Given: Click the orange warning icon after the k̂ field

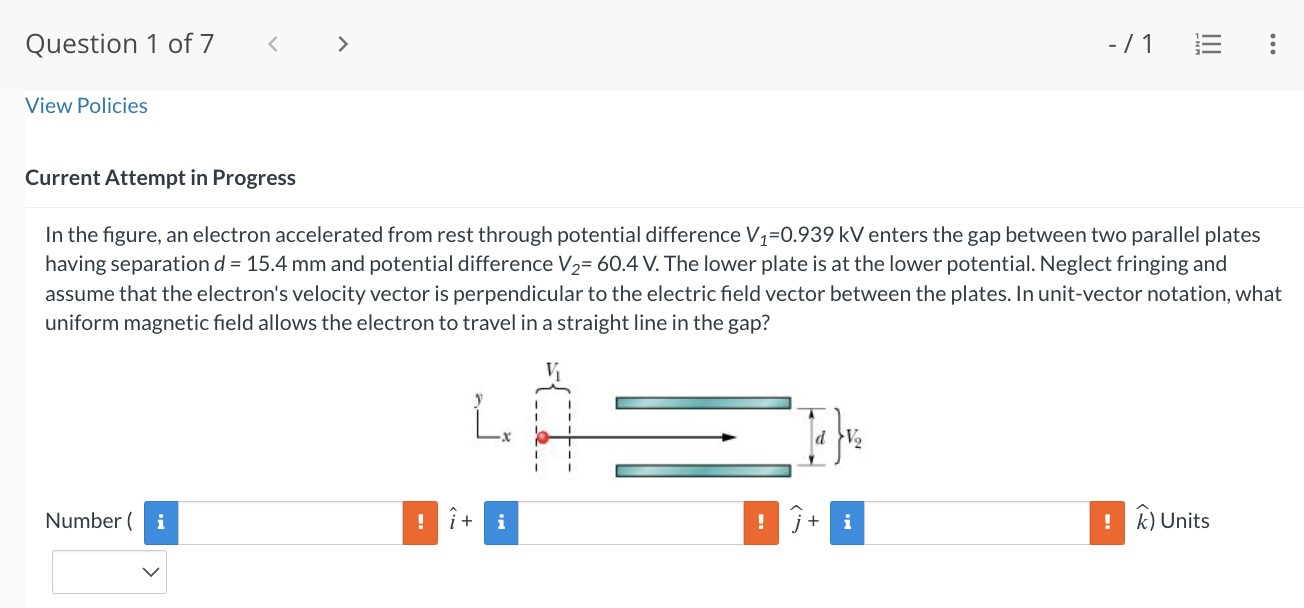Looking at the screenshot, I should pyautogui.click(x=1106, y=522).
